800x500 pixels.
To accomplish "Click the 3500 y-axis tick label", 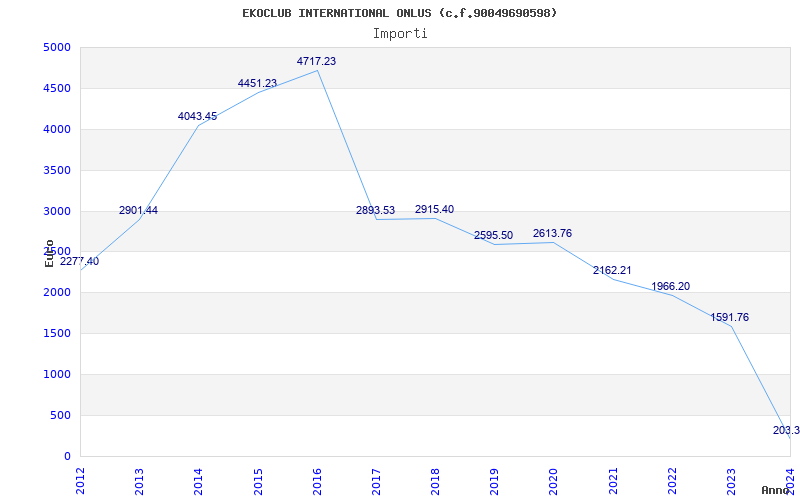I will click(57, 170).
